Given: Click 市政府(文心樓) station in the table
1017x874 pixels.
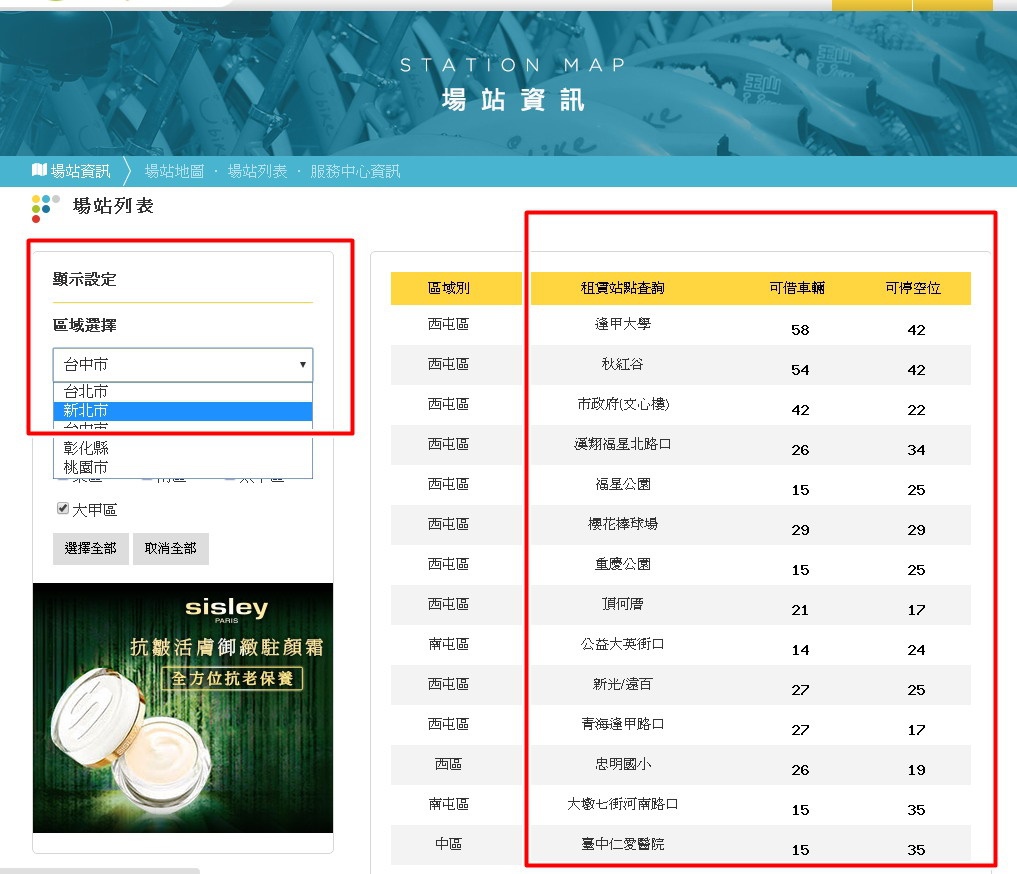Looking at the screenshot, I should 622,404.
